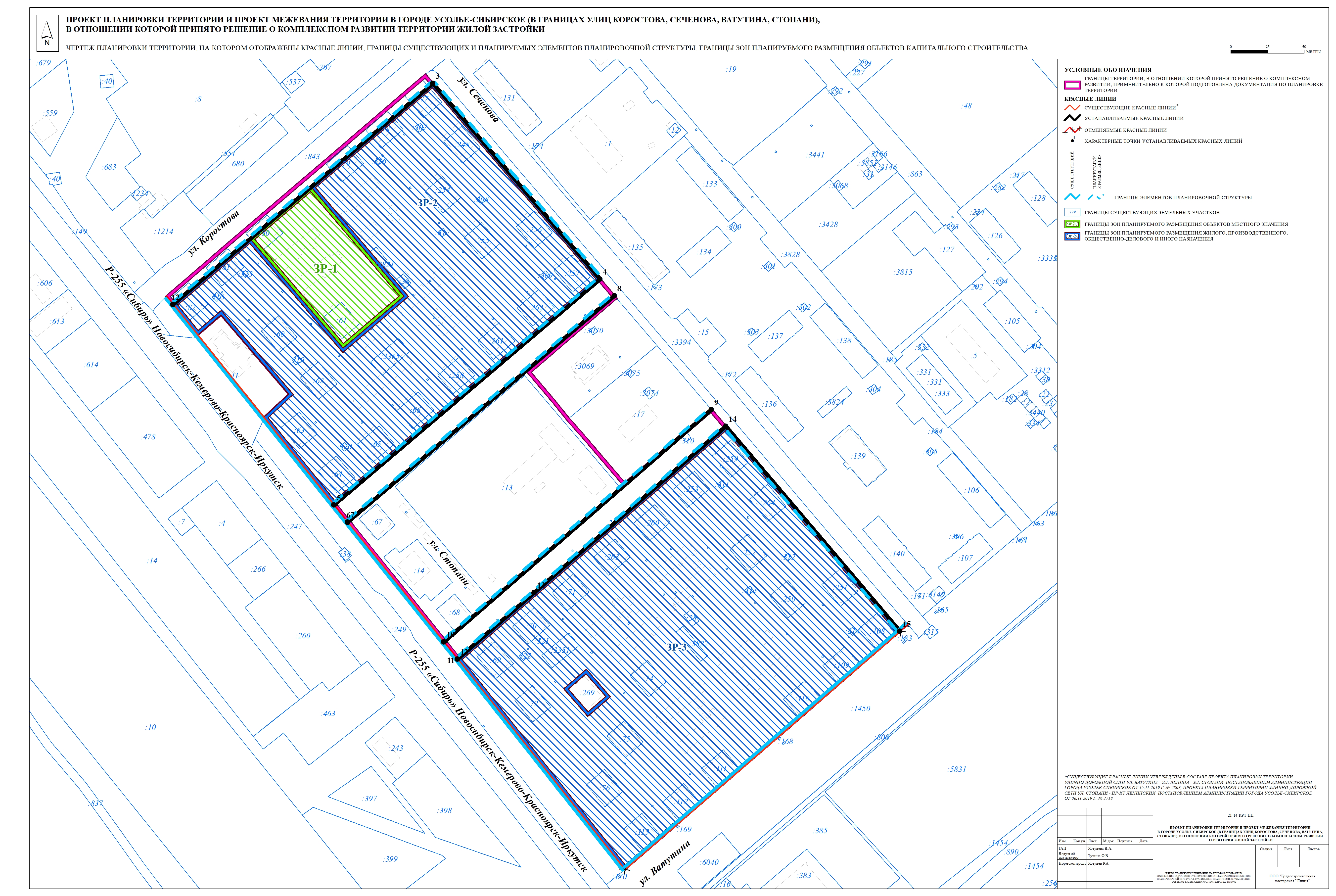Click the ООО Градостроительная мастерская Линия stamp
Image resolution: width=1336 pixels, height=896 pixels.
tap(1292, 878)
